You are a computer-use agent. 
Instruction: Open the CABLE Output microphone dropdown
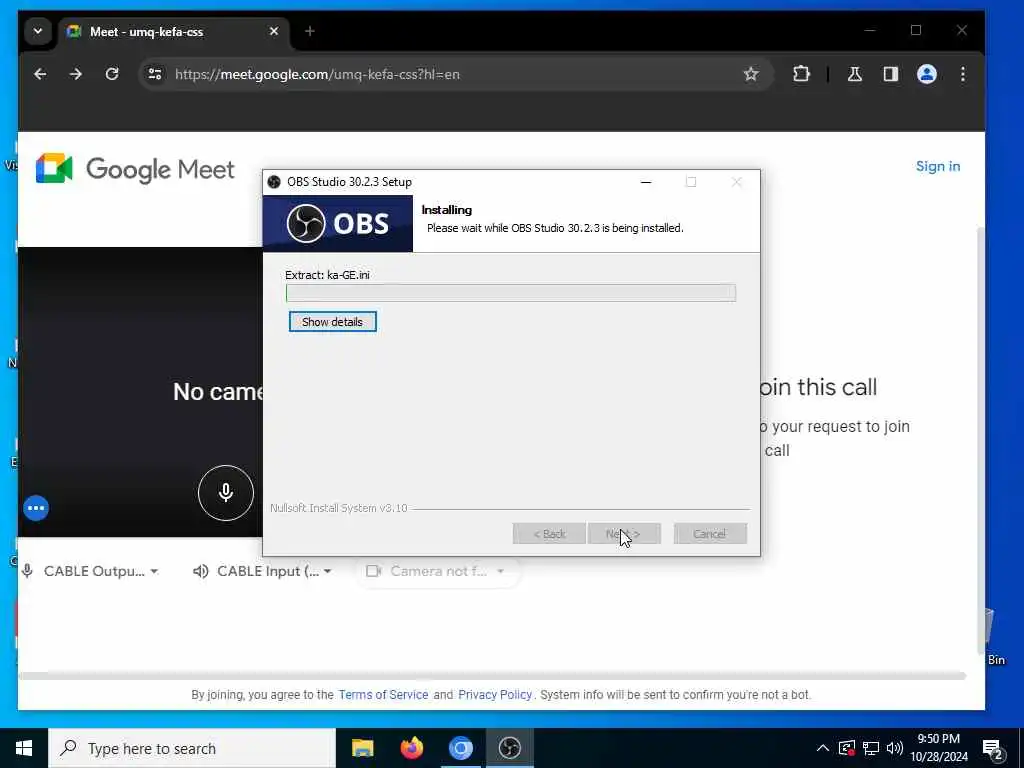point(91,571)
